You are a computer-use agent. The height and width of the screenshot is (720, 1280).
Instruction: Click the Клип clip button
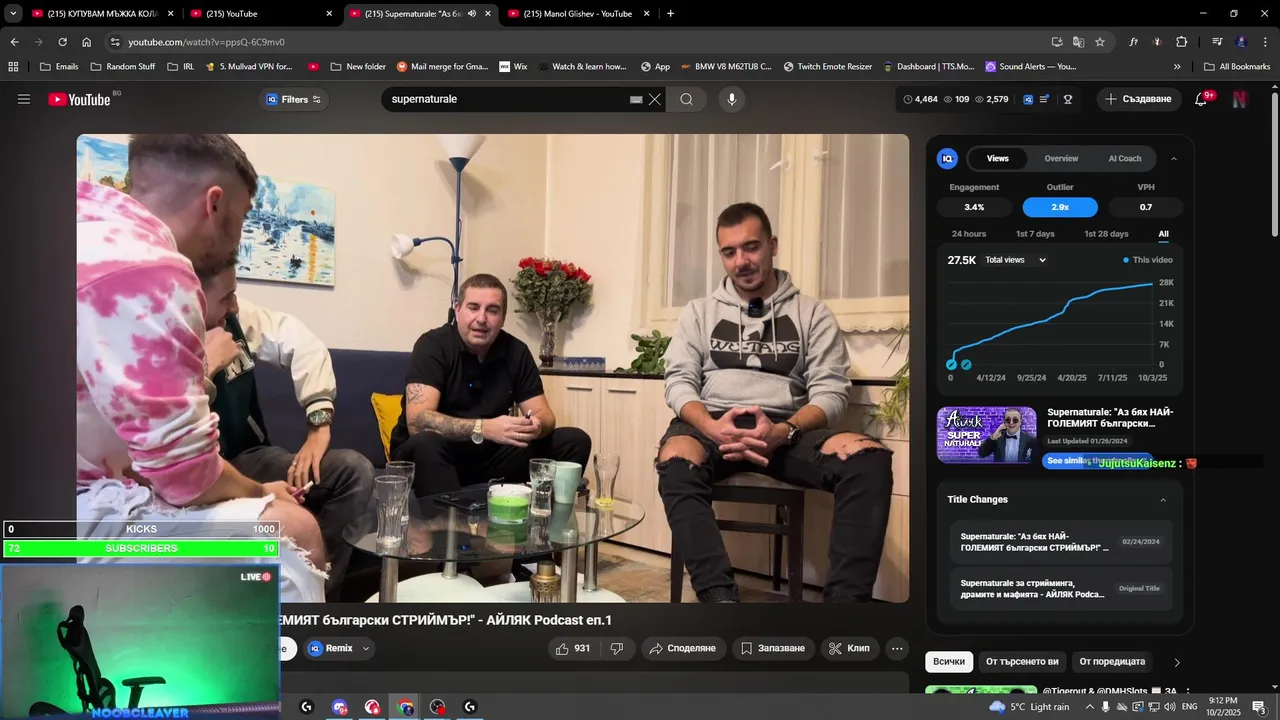pyautogui.click(x=850, y=648)
